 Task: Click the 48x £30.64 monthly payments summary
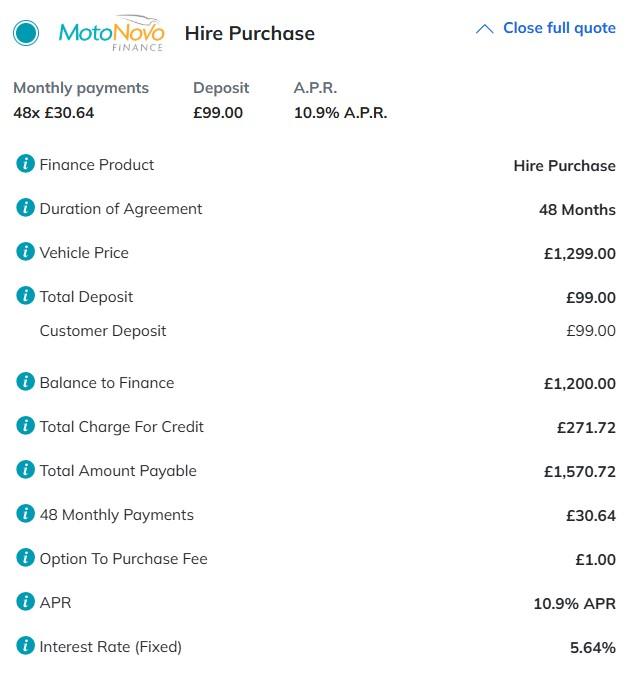(x=54, y=113)
